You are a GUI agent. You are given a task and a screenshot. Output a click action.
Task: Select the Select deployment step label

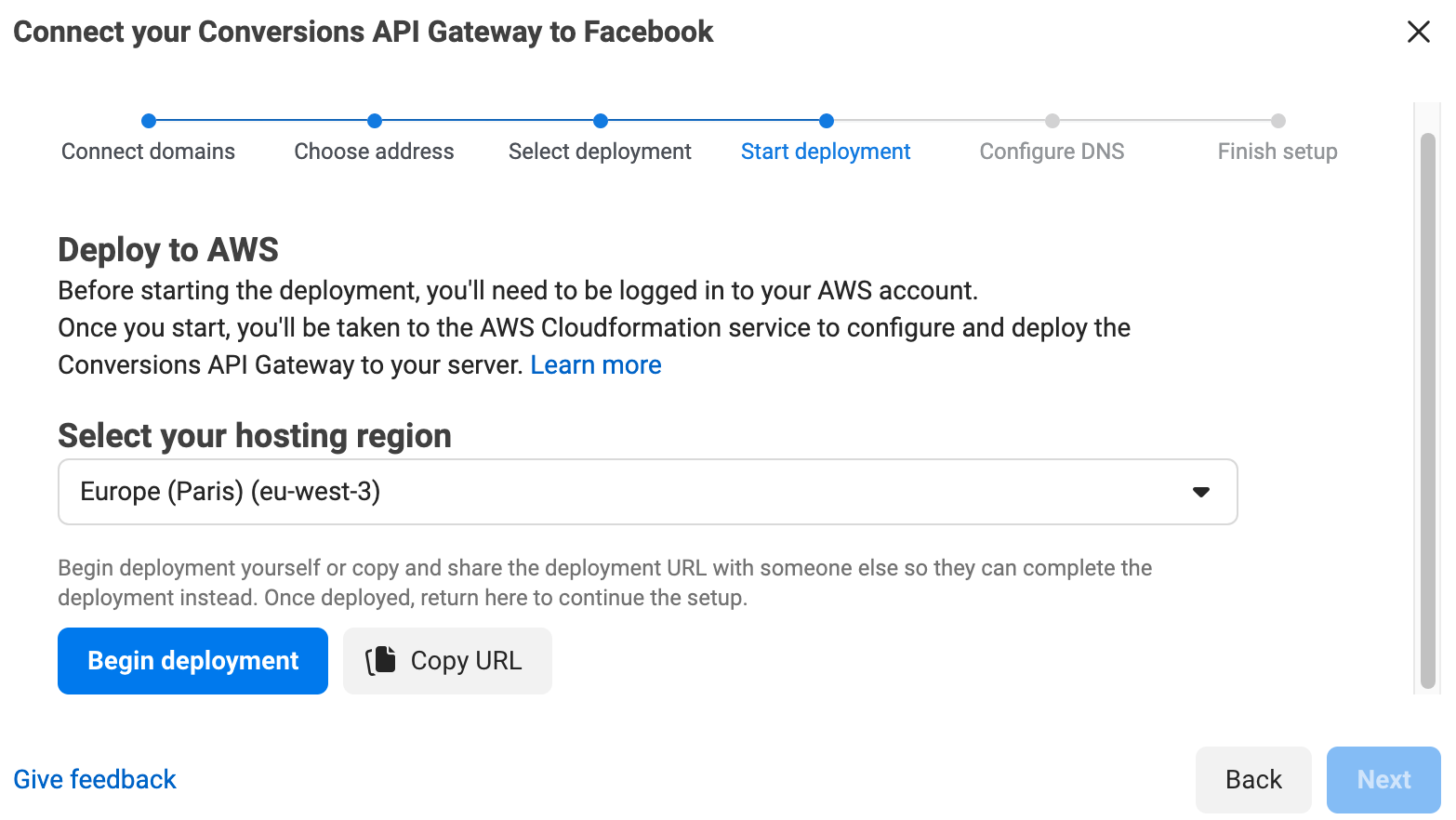pyautogui.click(x=601, y=152)
